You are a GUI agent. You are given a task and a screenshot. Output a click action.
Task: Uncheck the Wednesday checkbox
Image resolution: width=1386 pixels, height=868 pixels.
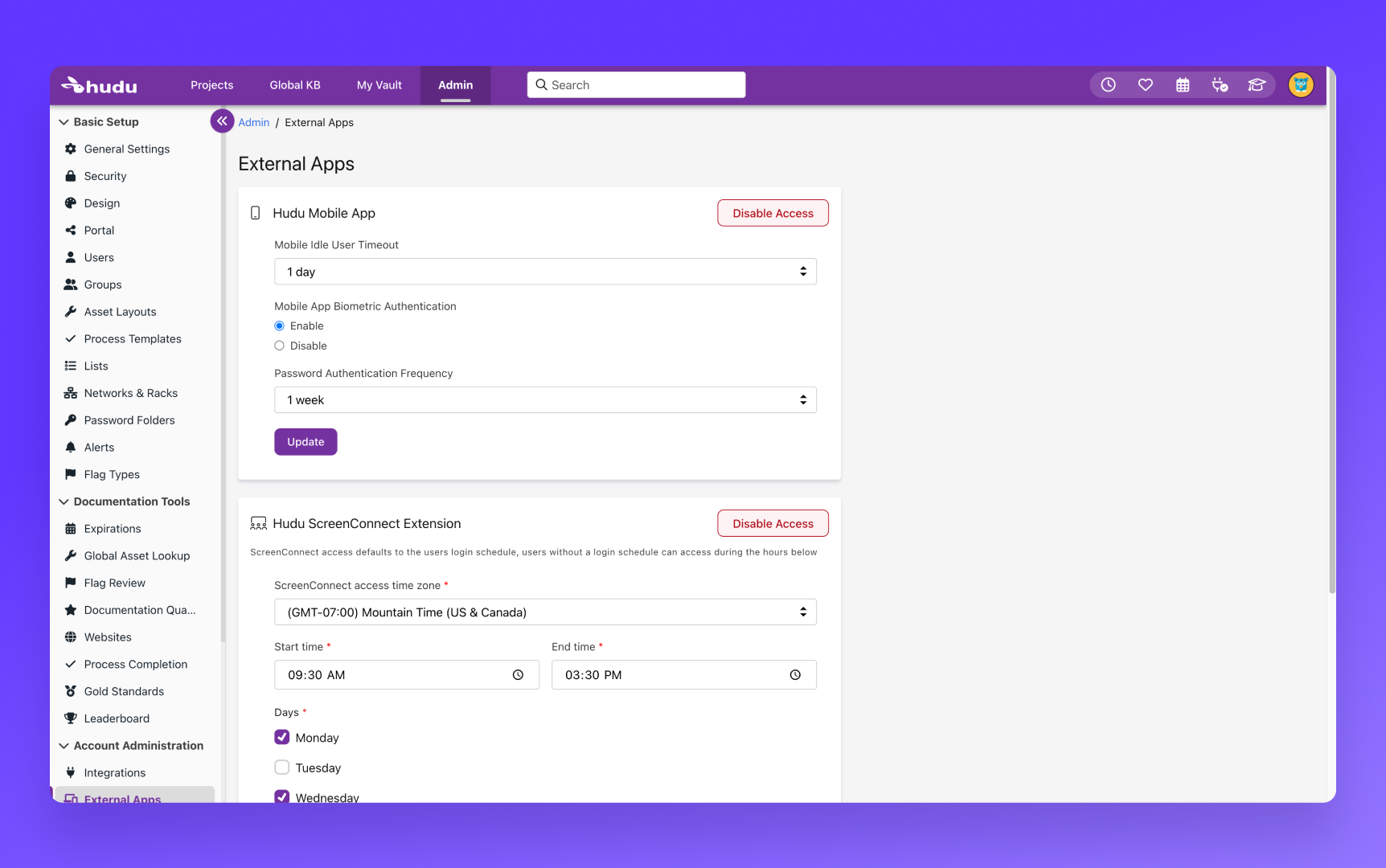282,796
